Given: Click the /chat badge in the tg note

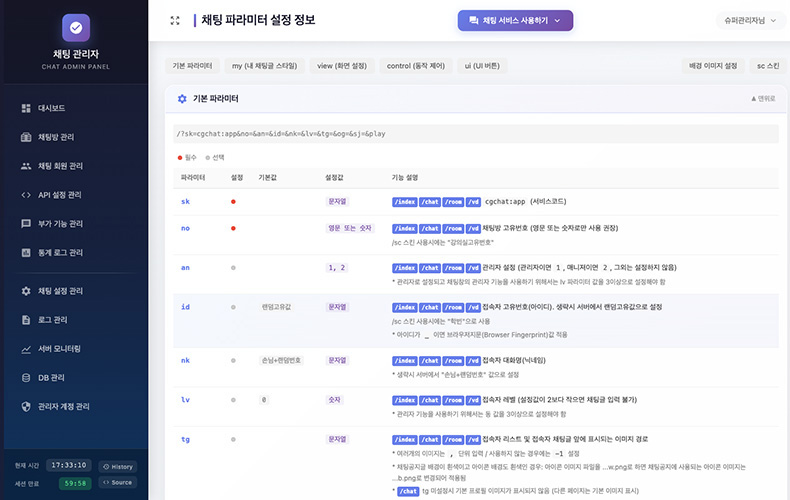Looking at the screenshot, I should point(409,491).
